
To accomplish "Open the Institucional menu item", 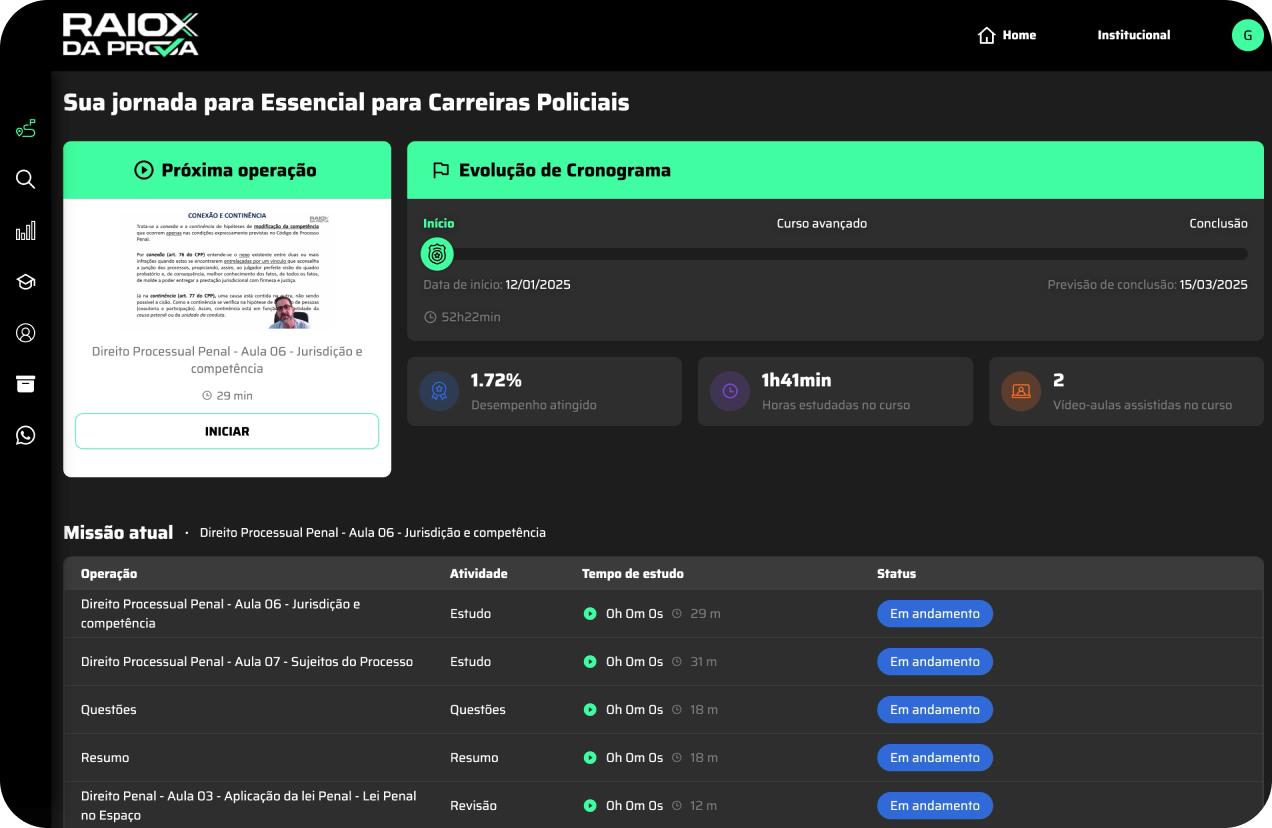I will pyautogui.click(x=1133, y=35).
